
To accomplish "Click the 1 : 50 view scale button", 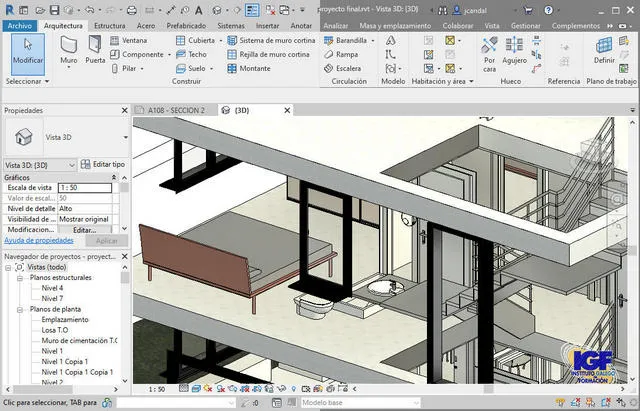I will click(157, 389).
